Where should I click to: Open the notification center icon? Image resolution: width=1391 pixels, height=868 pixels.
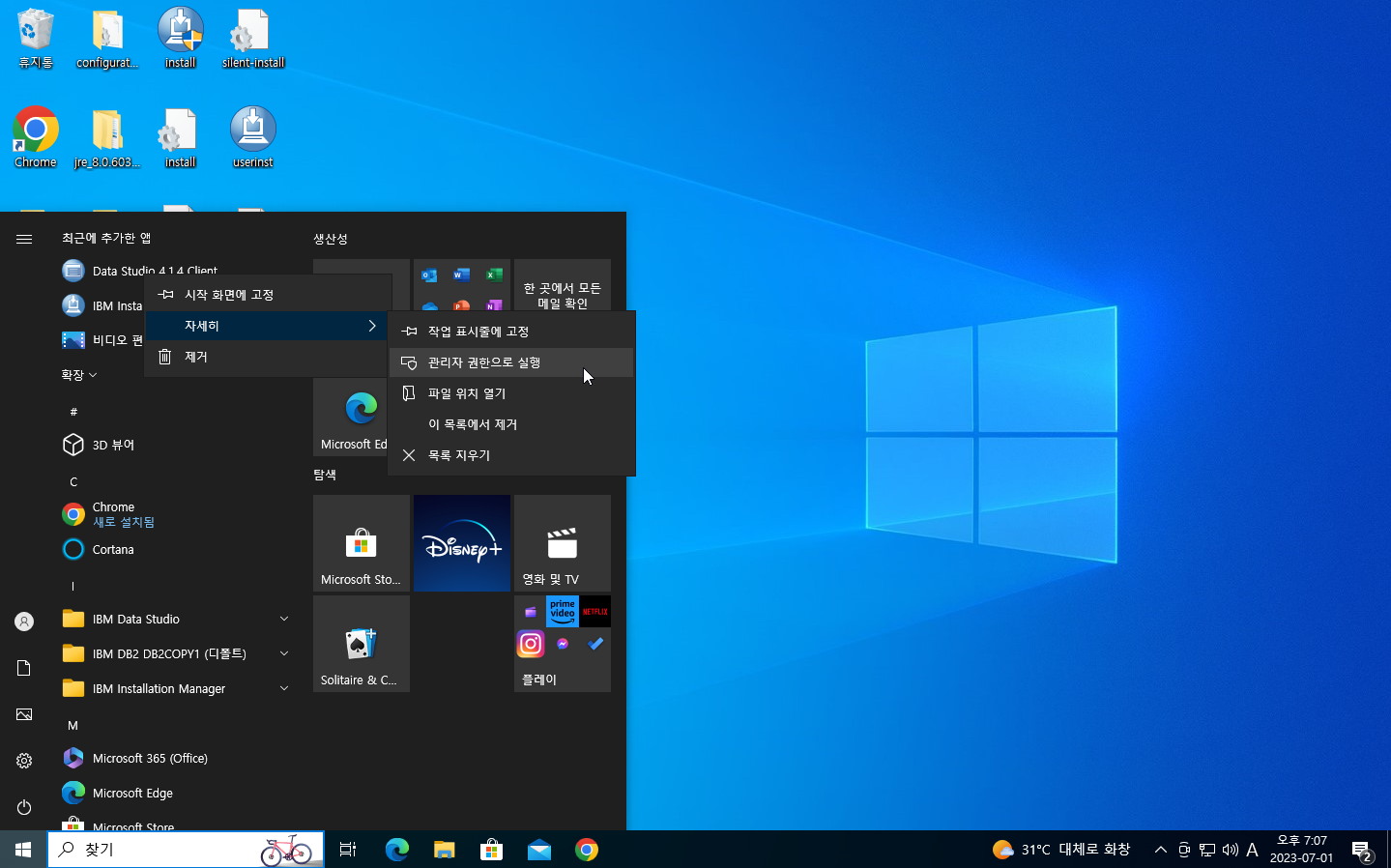click(x=1362, y=851)
